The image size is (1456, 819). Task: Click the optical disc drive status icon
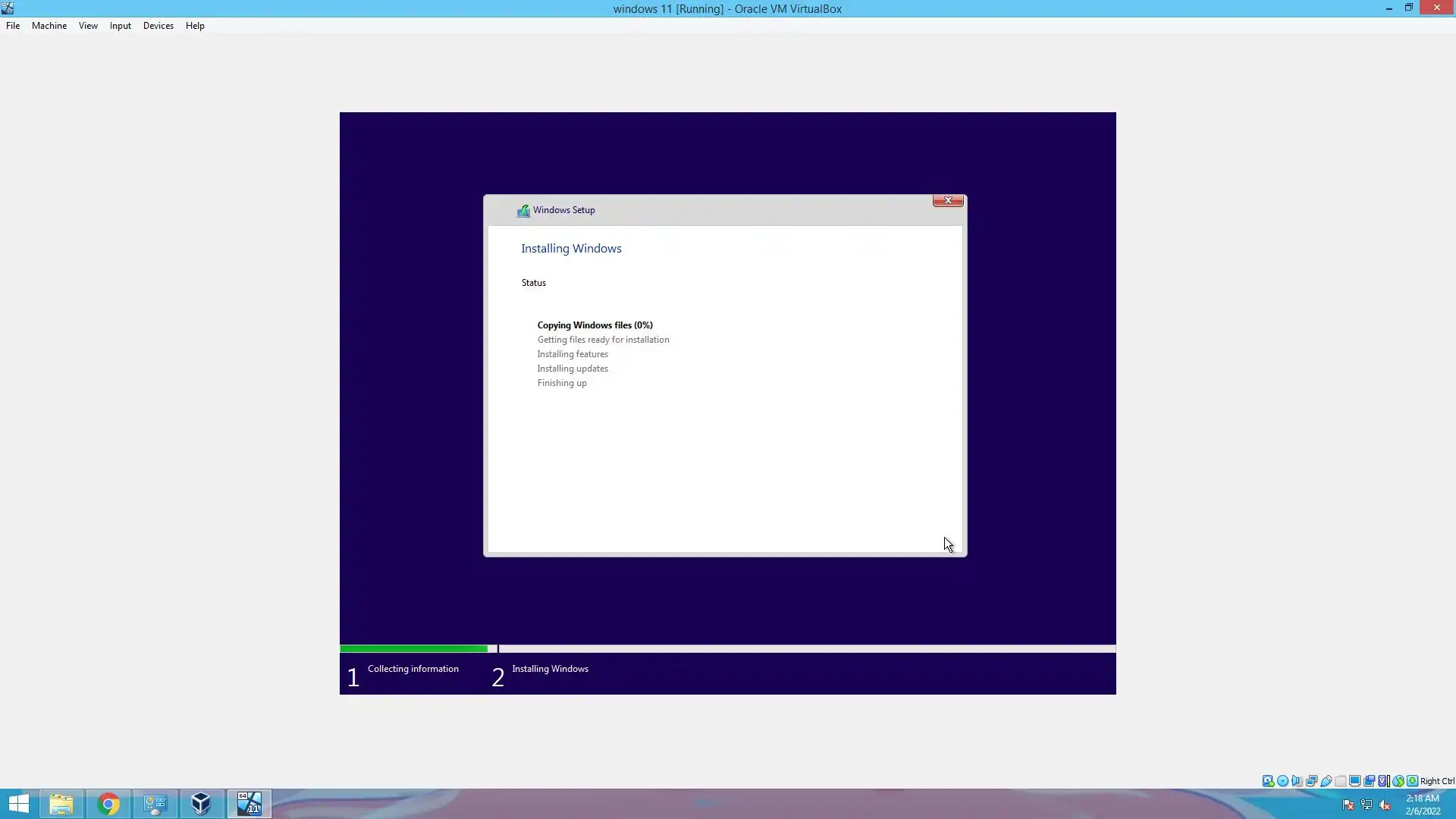[1282, 781]
